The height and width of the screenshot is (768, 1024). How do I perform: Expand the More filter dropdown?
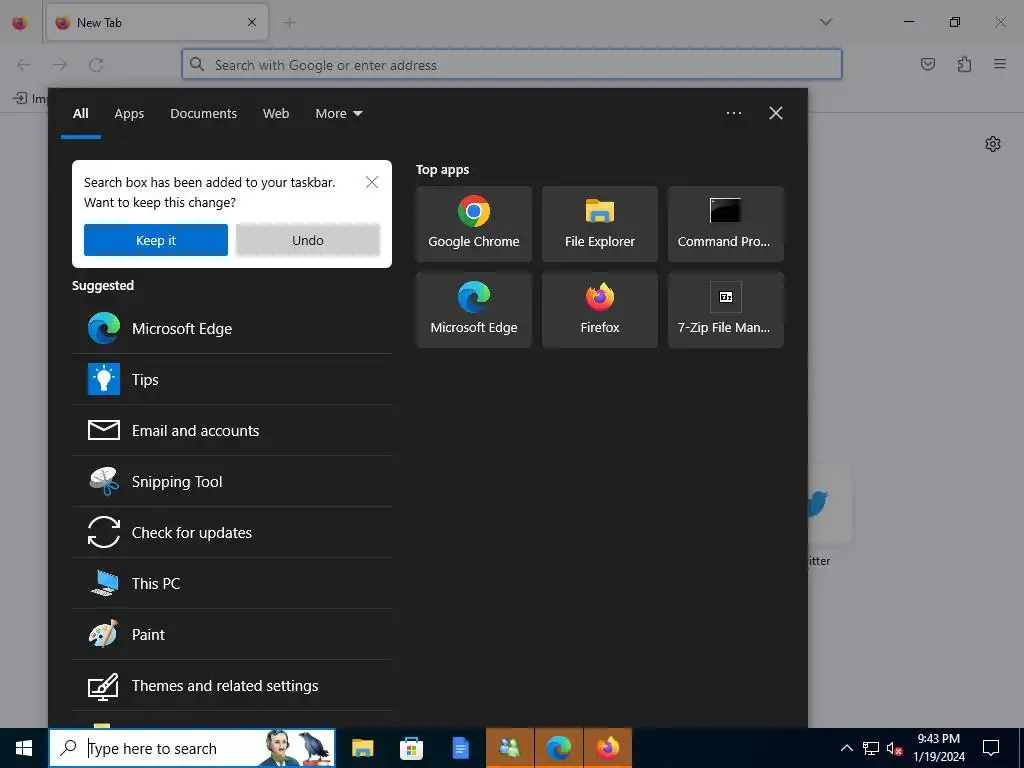tap(338, 114)
